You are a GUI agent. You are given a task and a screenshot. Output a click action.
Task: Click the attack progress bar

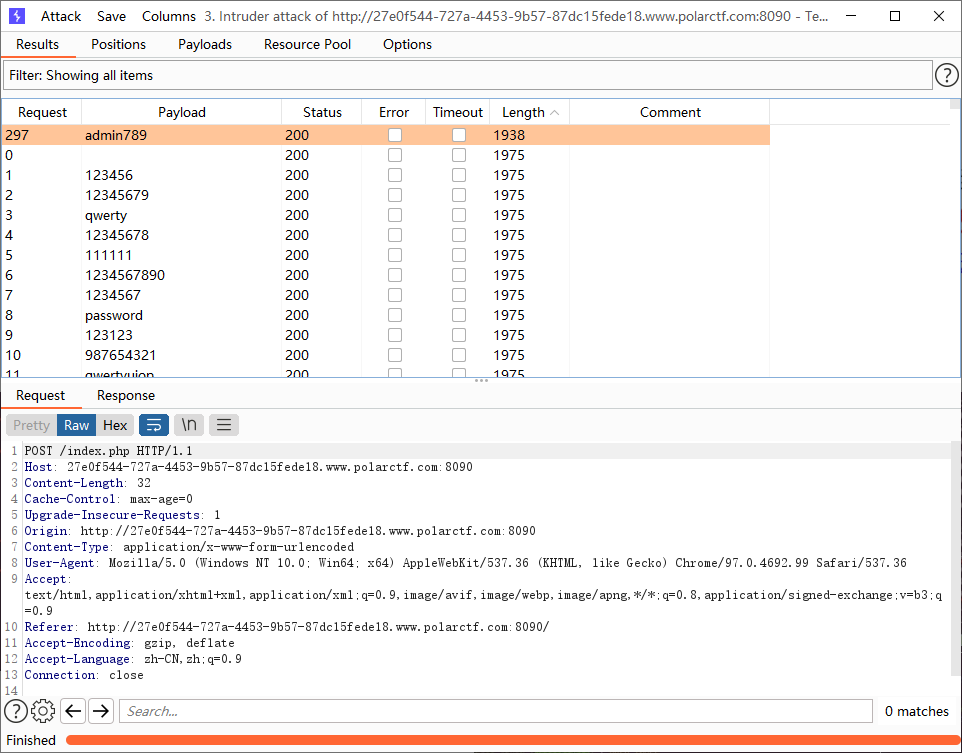click(x=512, y=740)
